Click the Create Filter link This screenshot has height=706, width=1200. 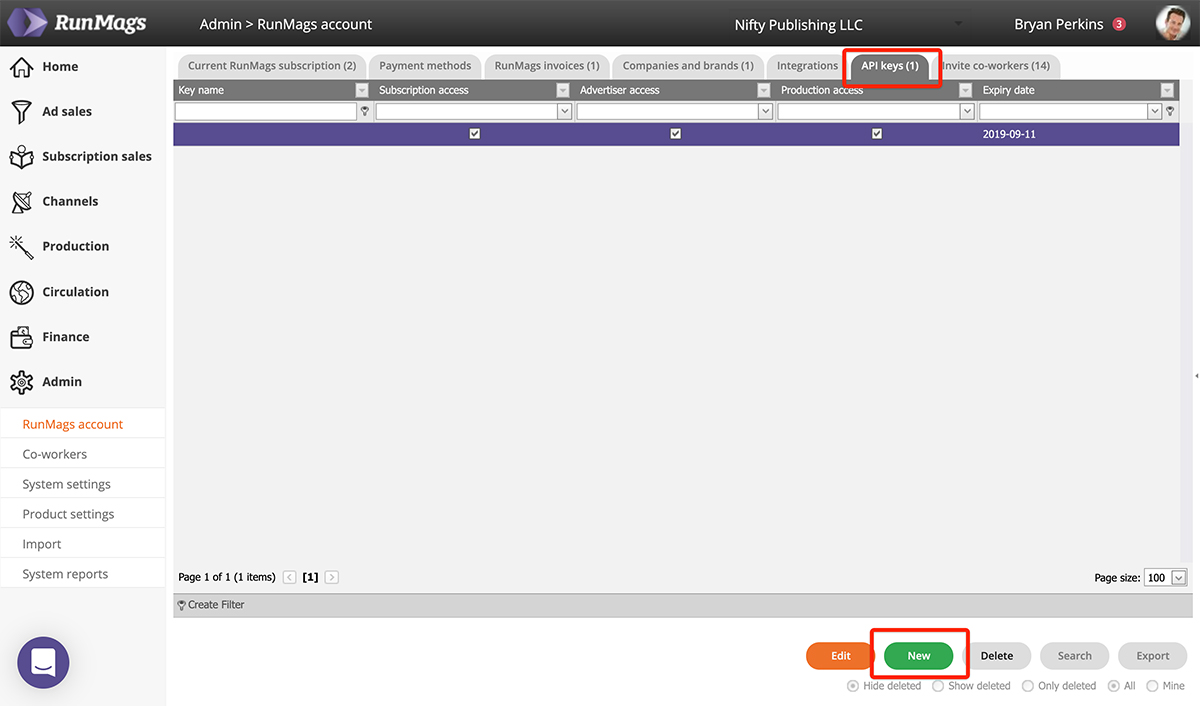pyautogui.click(x=216, y=605)
